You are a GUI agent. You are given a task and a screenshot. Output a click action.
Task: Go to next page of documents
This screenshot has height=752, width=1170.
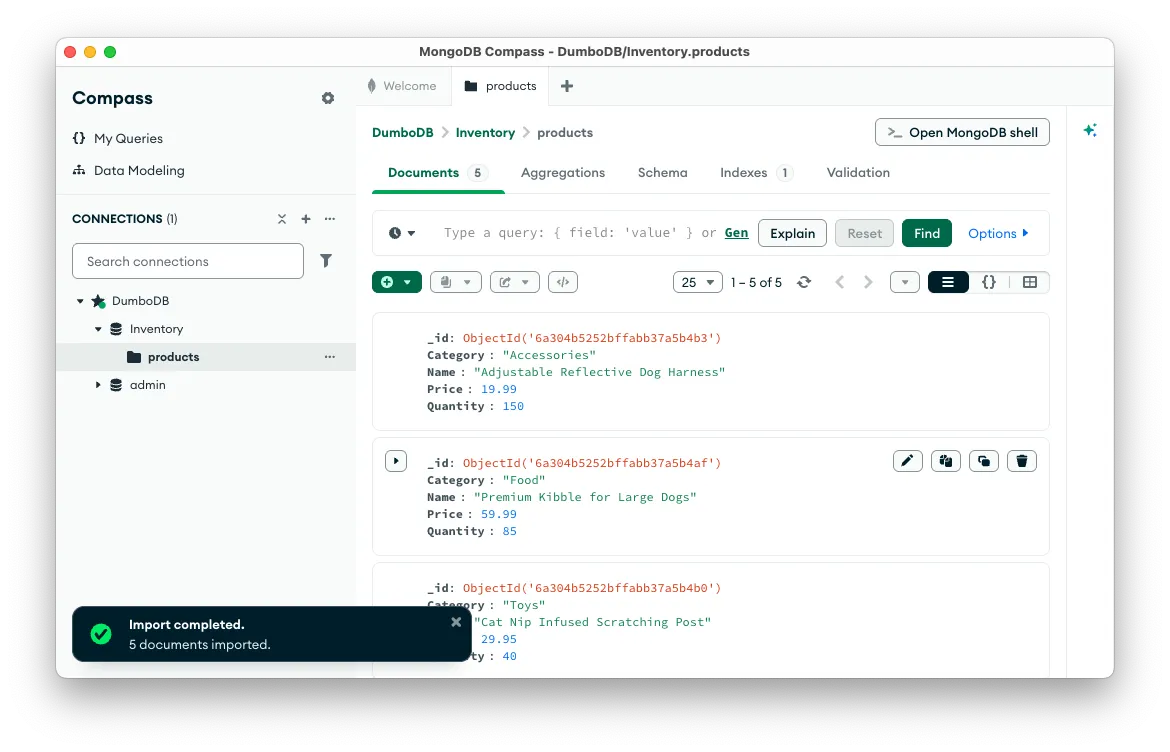868,283
